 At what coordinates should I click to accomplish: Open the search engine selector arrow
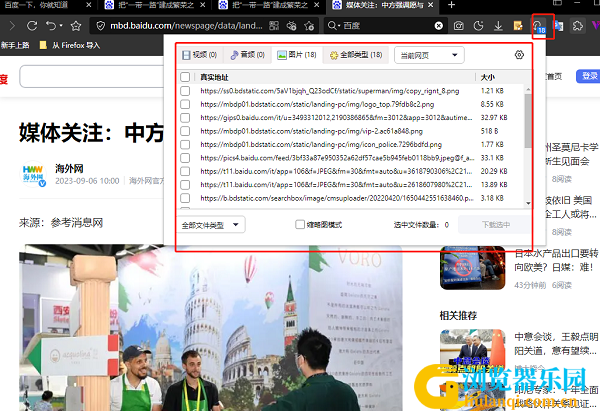click(x=339, y=26)
